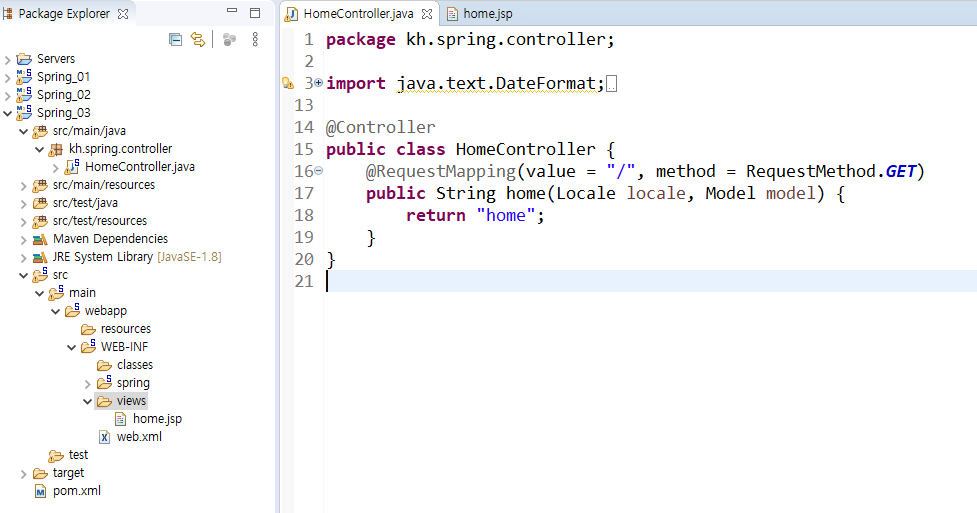Screen dimensions: 977x513
Task: Click the web.xml file icon
Action: click(x=105, y=438)
